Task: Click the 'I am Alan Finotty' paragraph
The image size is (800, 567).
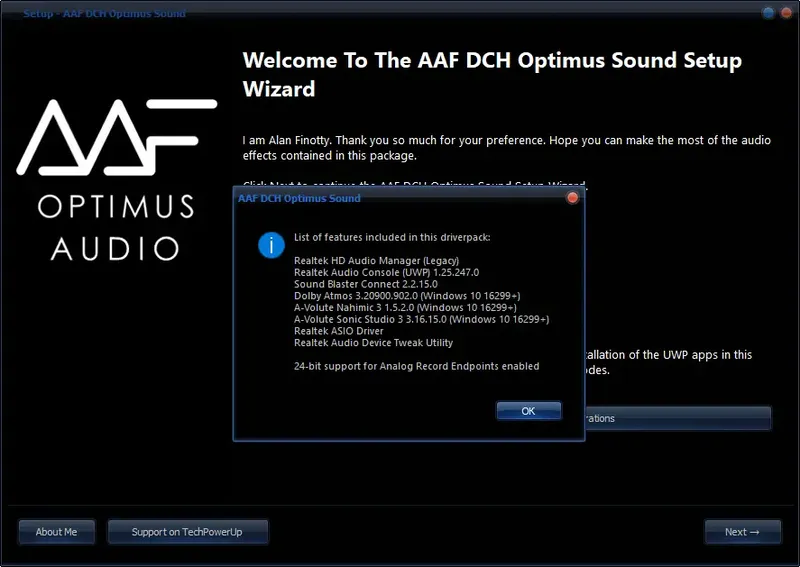Action: tap(507, 147)
